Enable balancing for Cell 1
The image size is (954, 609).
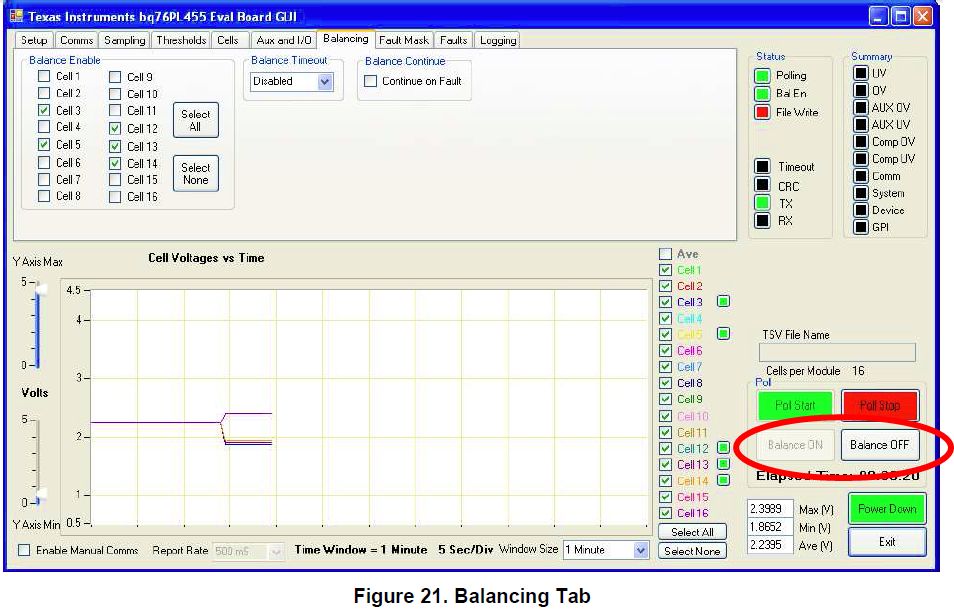click(x=44, y=76)
